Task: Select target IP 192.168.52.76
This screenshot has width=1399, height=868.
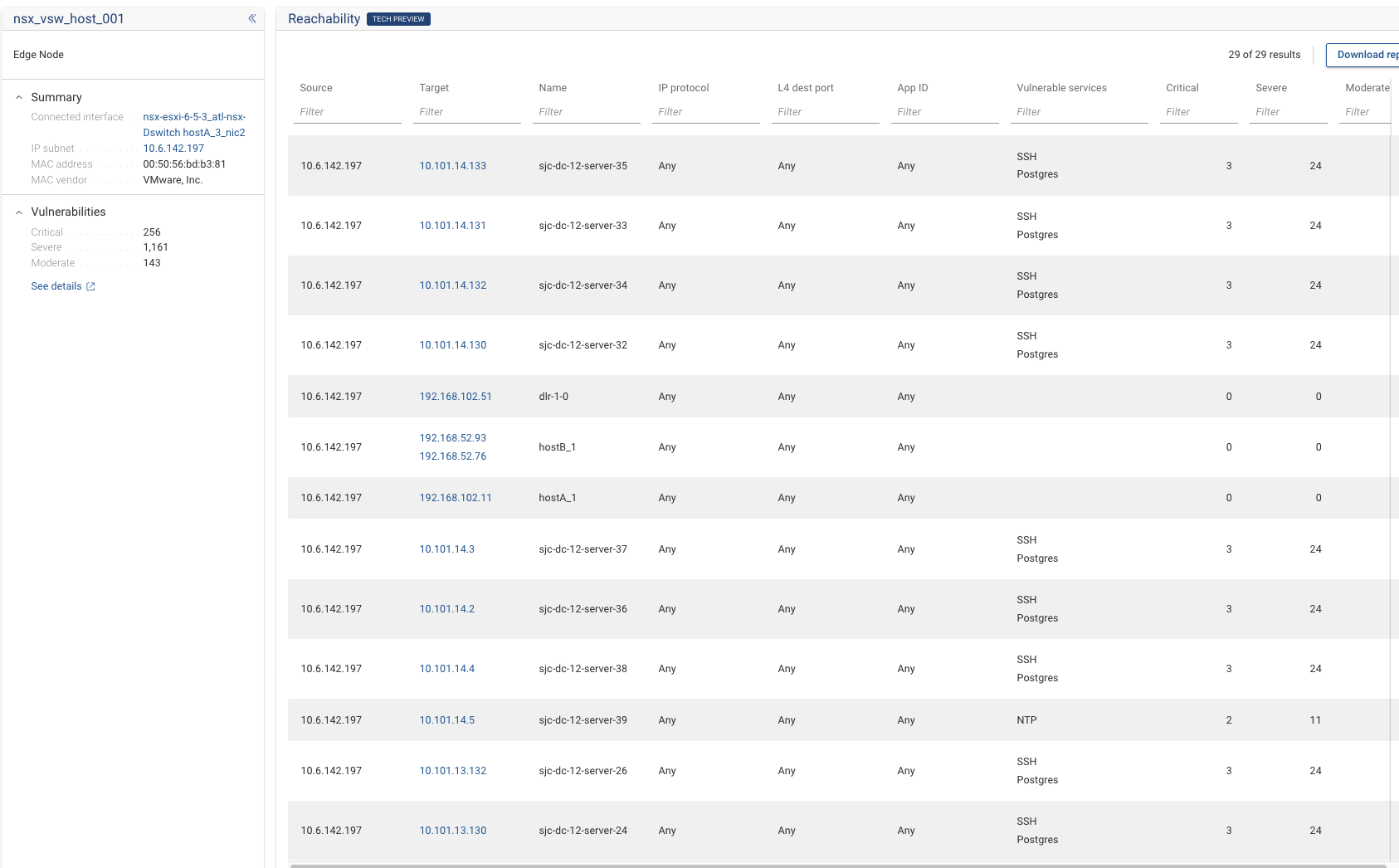Action: coord(453,456)
